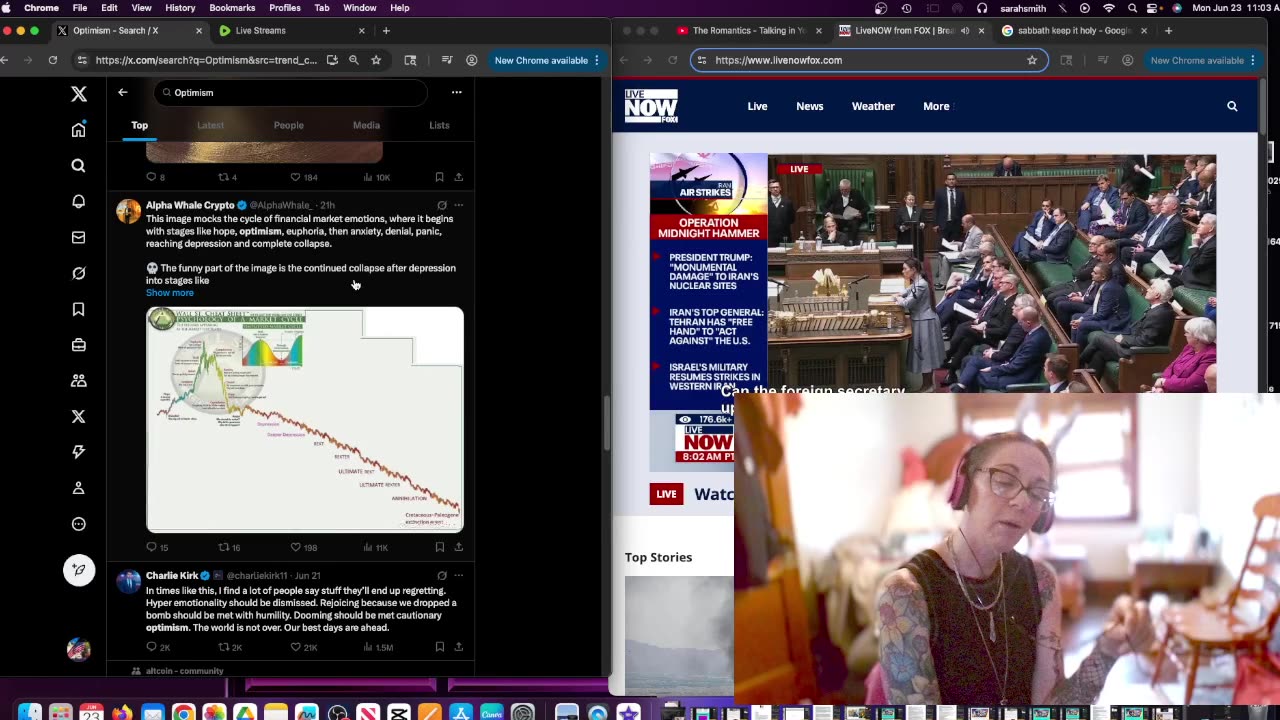
Task: Open Chrome History menu in menu bar
Action: tap(180, 8)
